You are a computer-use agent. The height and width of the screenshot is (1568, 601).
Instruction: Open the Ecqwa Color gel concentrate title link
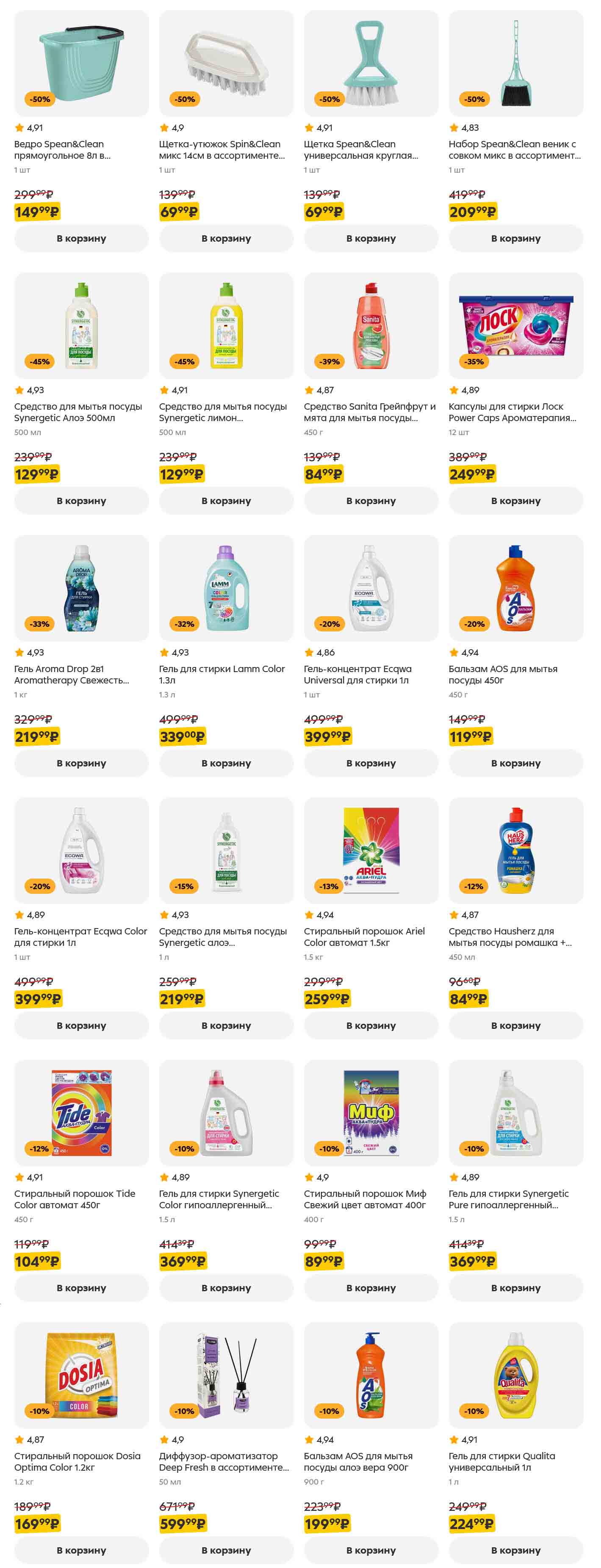click(x=80, y=937)
